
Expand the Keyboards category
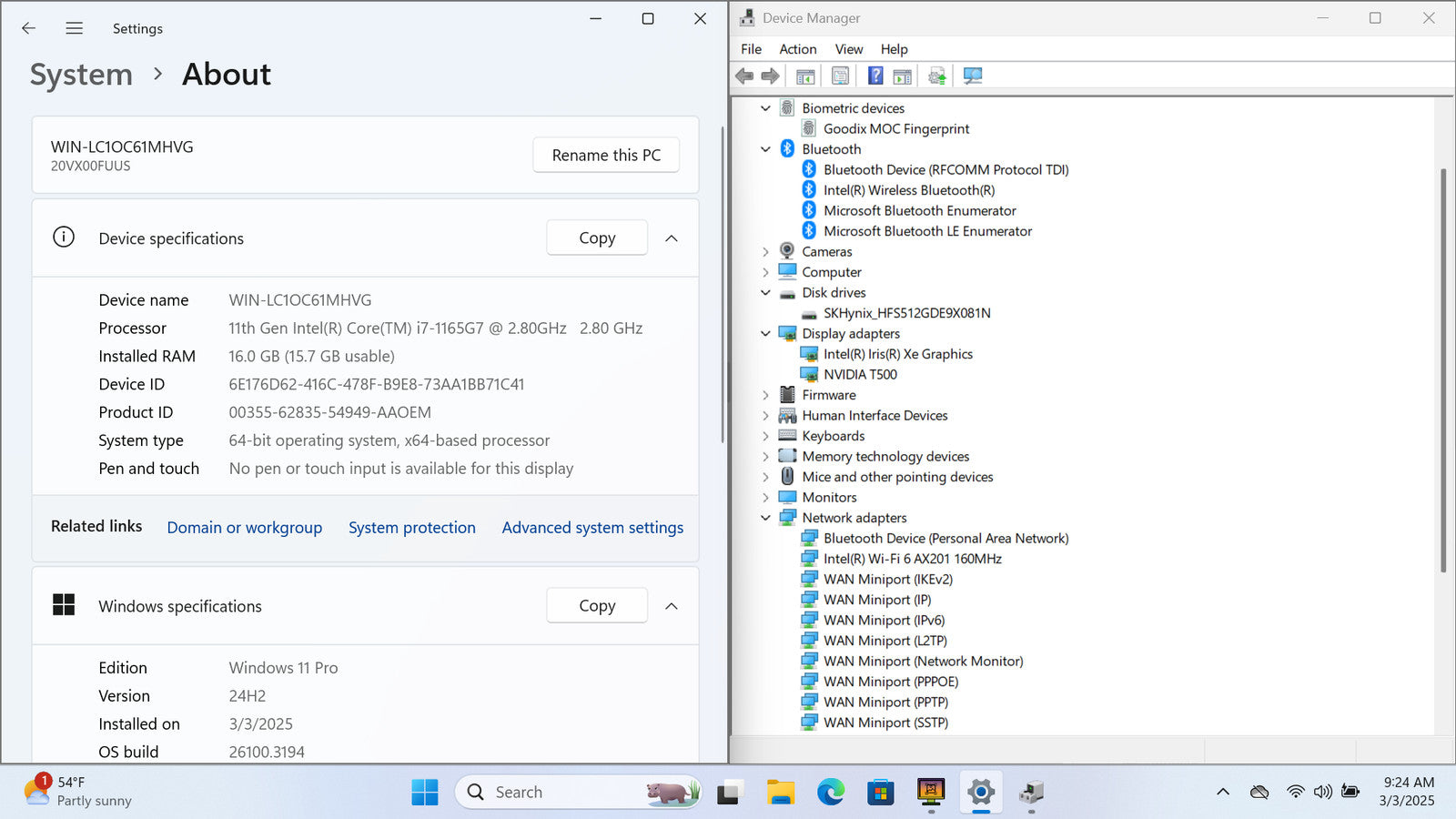point(765,436)
